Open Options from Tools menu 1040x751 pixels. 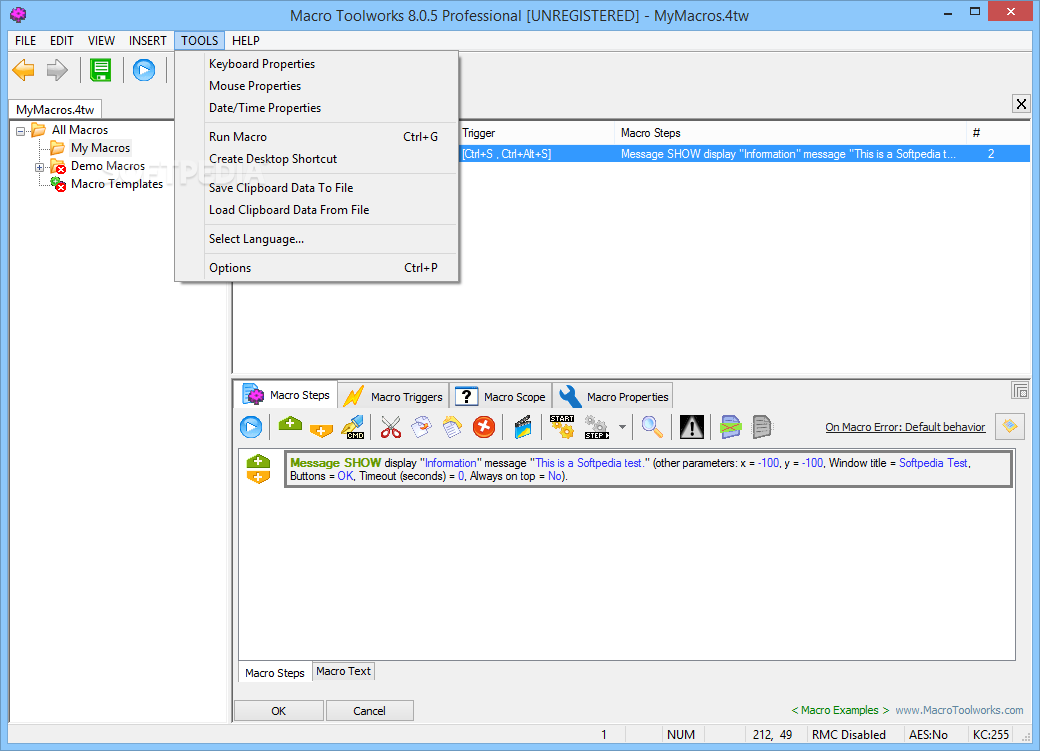point(317,268)
